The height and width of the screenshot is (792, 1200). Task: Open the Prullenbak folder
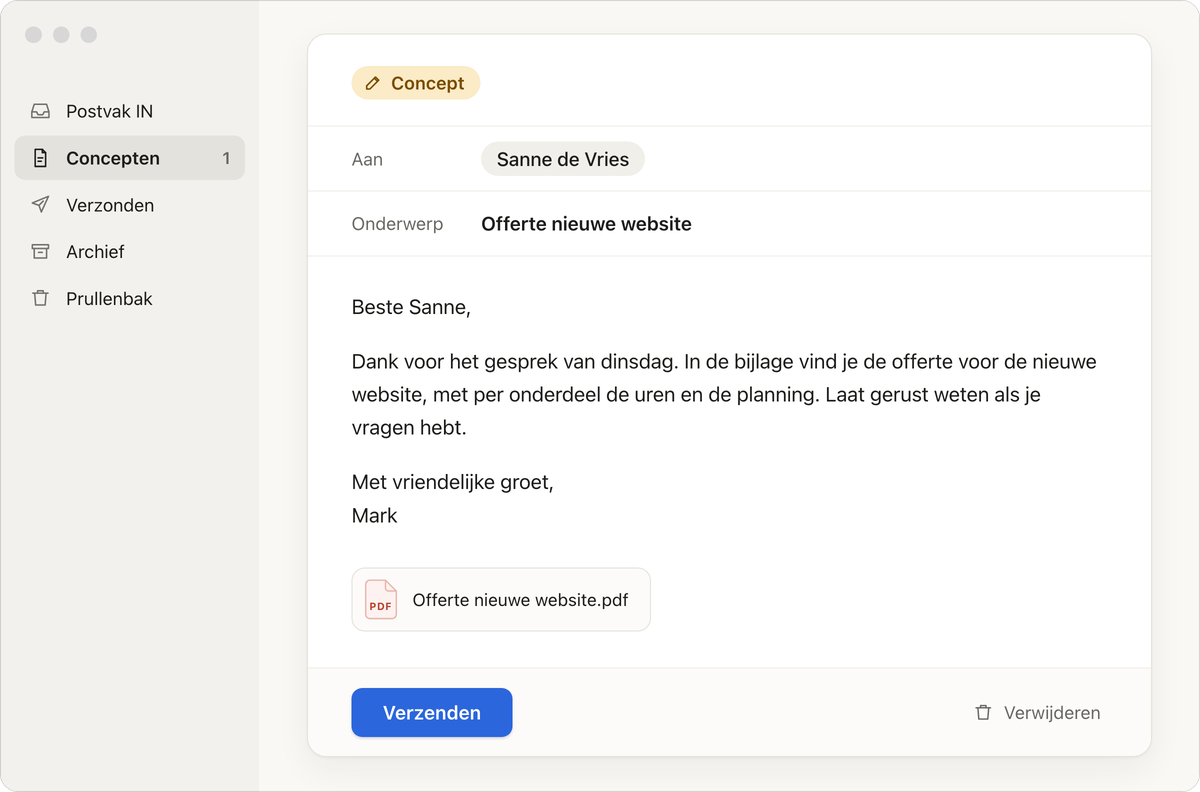point(130,299)
